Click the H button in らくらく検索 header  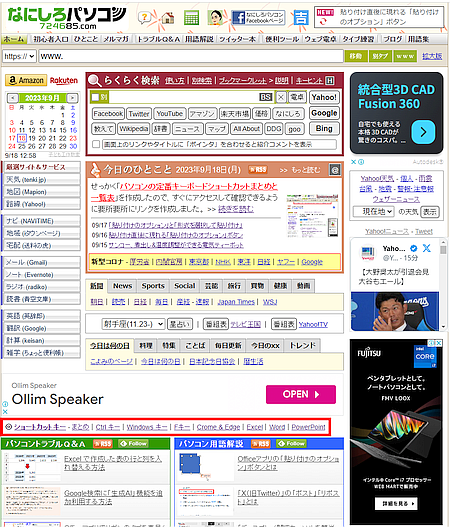pos(330,81)
